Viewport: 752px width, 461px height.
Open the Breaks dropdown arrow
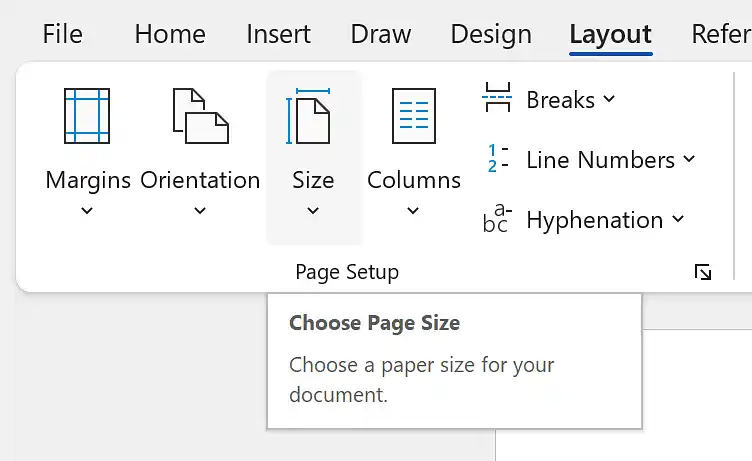point(609,99)
